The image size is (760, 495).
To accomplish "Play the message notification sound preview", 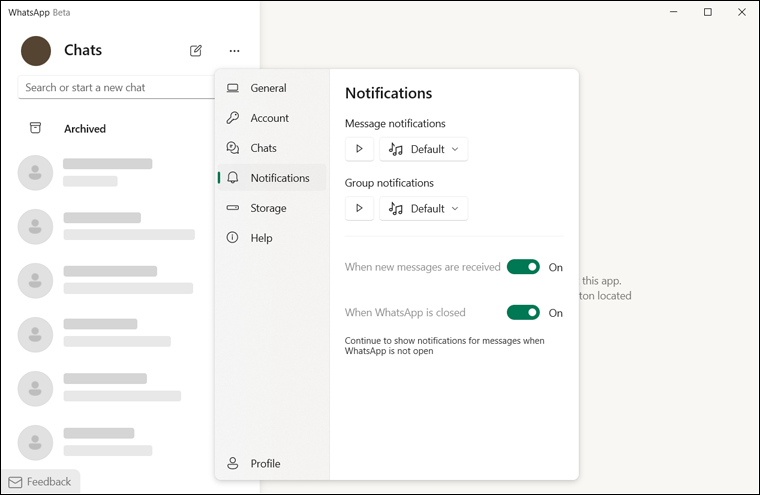I will click(x=359, y=149).
